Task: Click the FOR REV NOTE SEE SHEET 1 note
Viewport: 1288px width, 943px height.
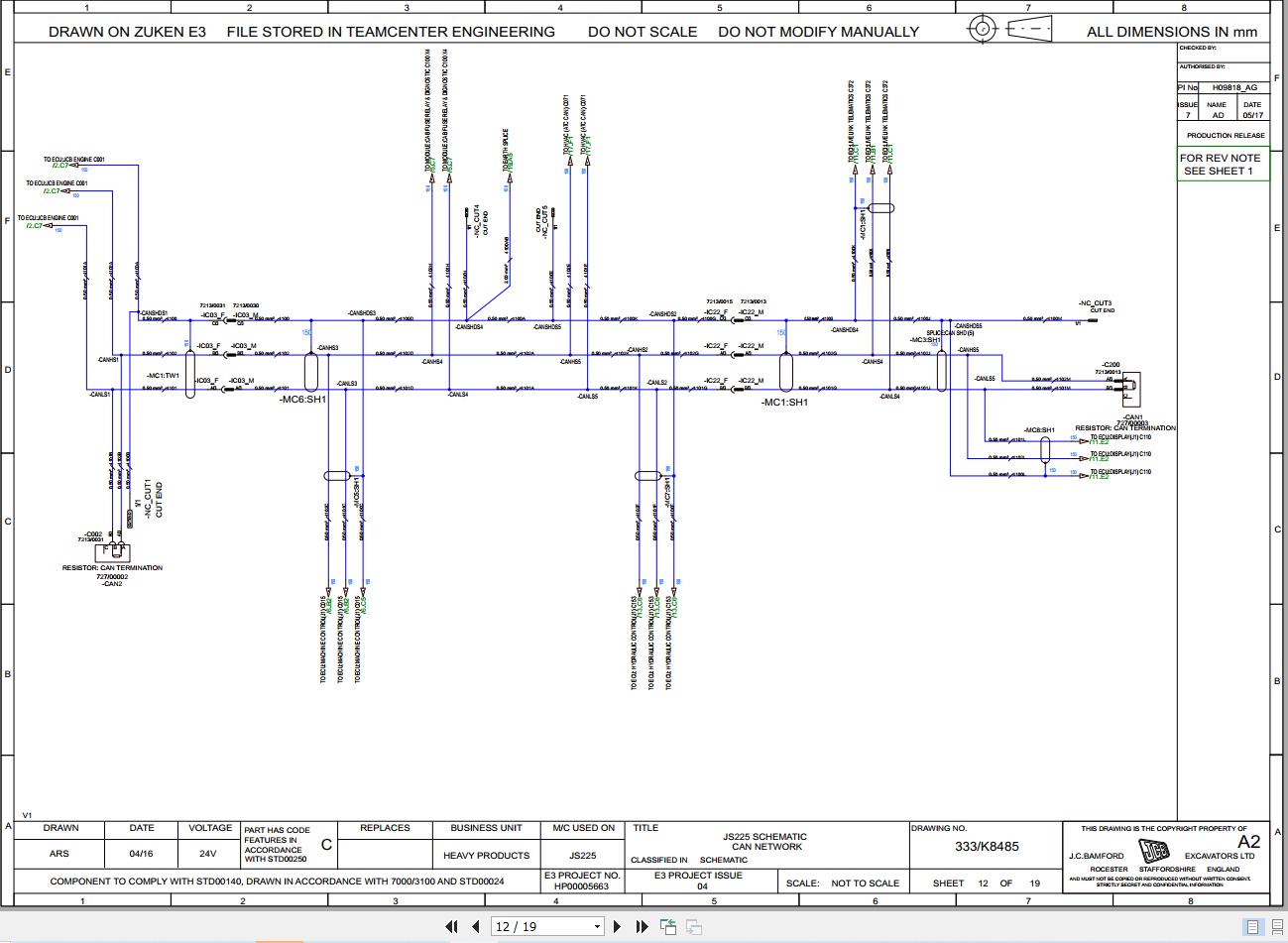Action: coord(1223,164)
